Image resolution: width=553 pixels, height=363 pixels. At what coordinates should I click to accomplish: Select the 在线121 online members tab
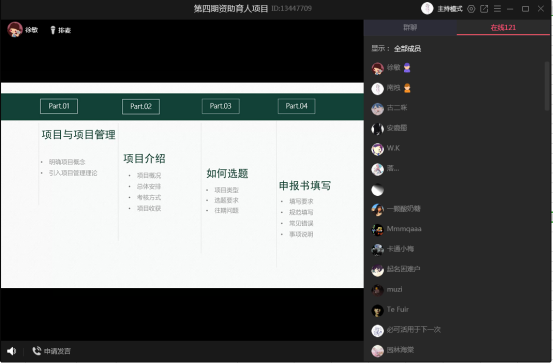point(503,28)
